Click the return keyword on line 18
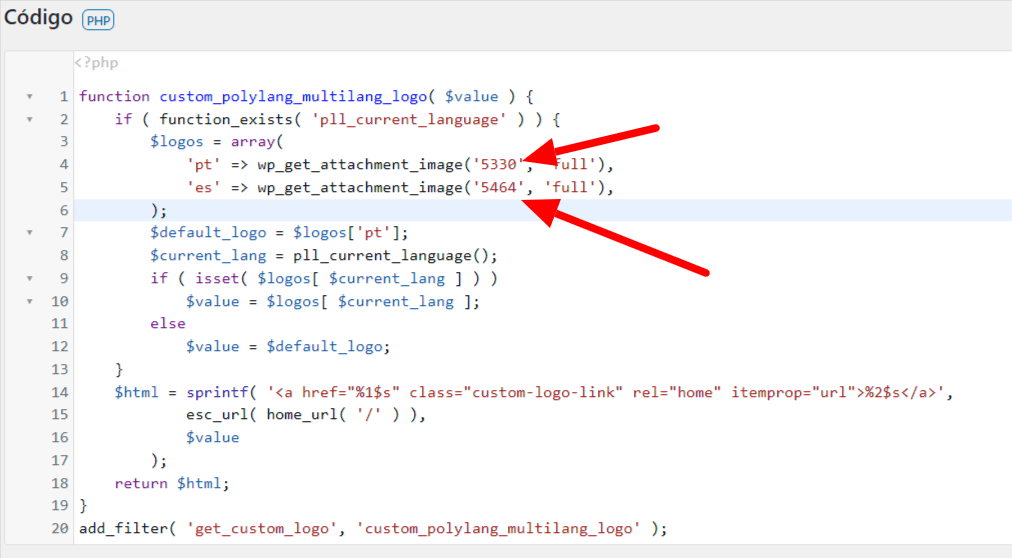This screenshot has height=558, width=1012. [141, 483]
